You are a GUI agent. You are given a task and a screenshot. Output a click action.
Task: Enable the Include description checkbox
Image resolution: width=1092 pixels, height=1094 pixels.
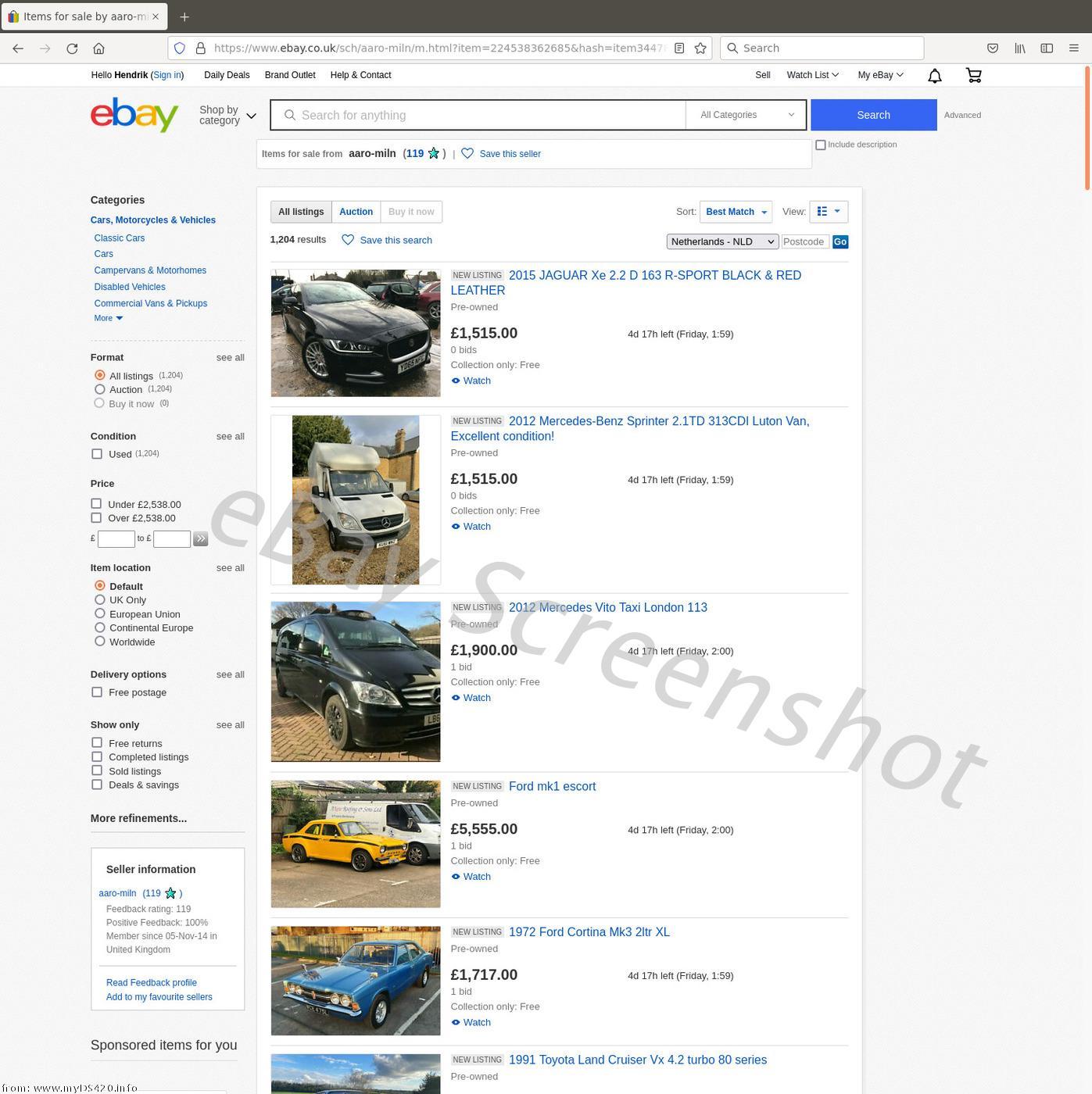click(x=821, y=145)
